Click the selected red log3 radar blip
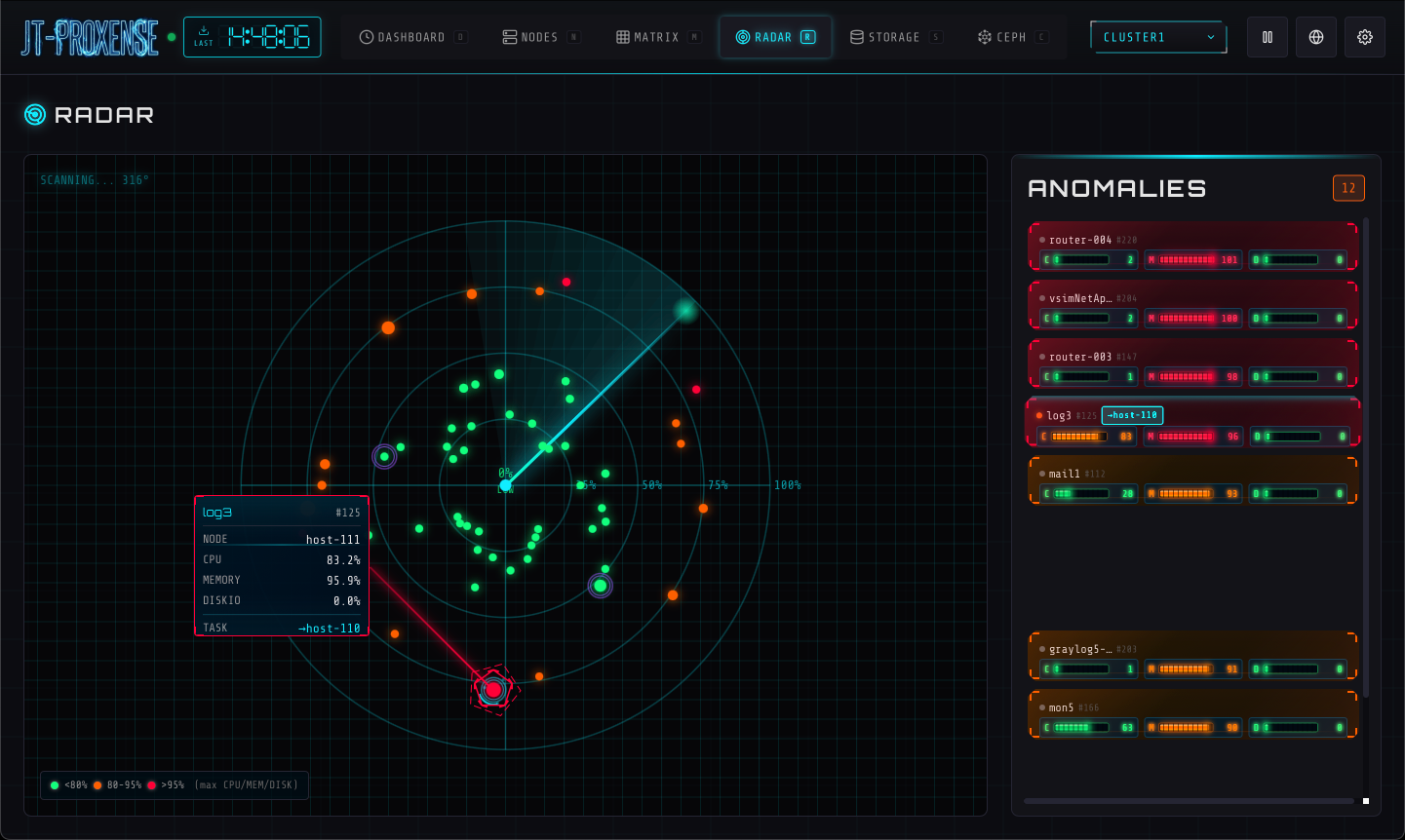This screenshot has width=1405, height=840. pyautogui.click(x=493, y=690)
